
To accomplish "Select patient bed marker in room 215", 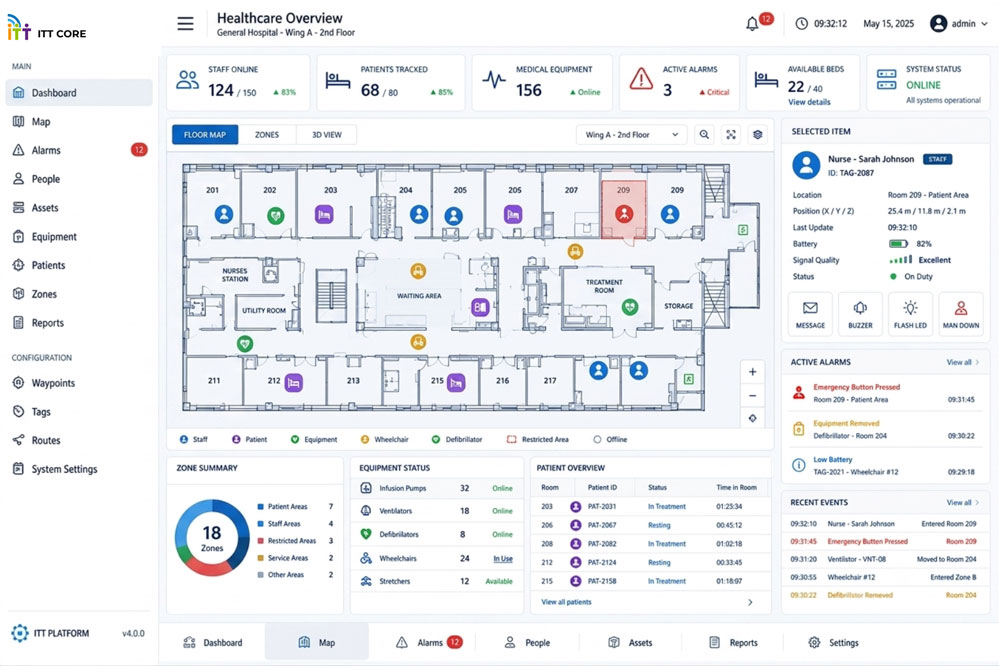I will (x=456, y=383).
